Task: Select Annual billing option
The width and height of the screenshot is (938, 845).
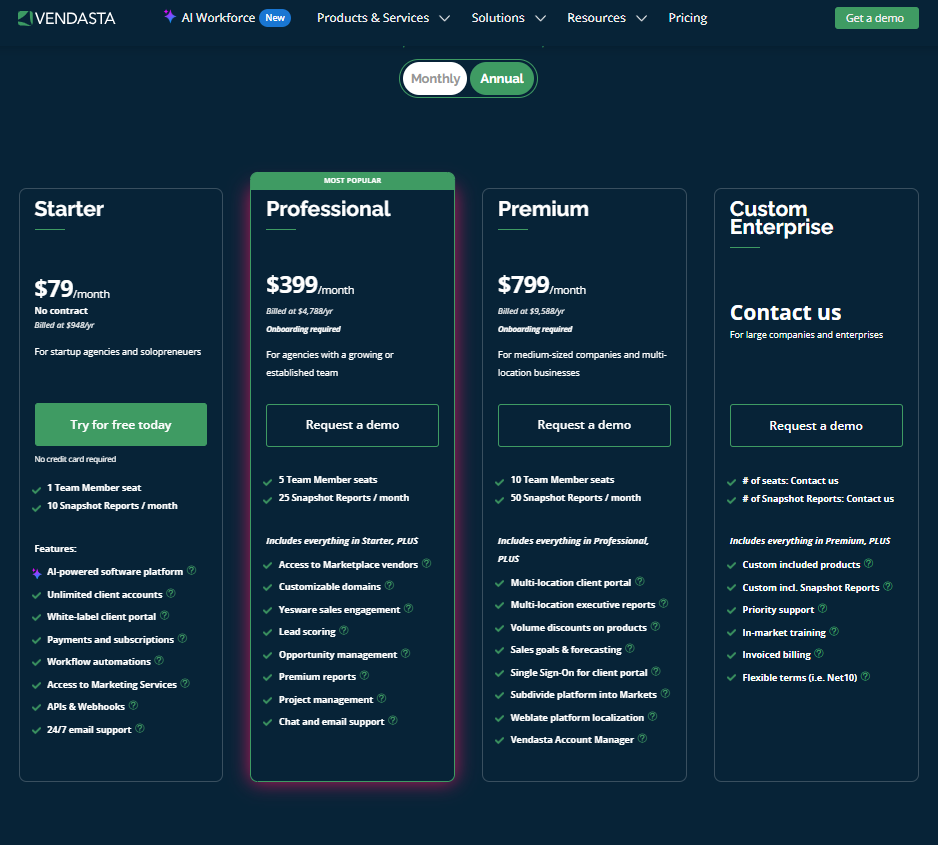Action: pos(502,79)
